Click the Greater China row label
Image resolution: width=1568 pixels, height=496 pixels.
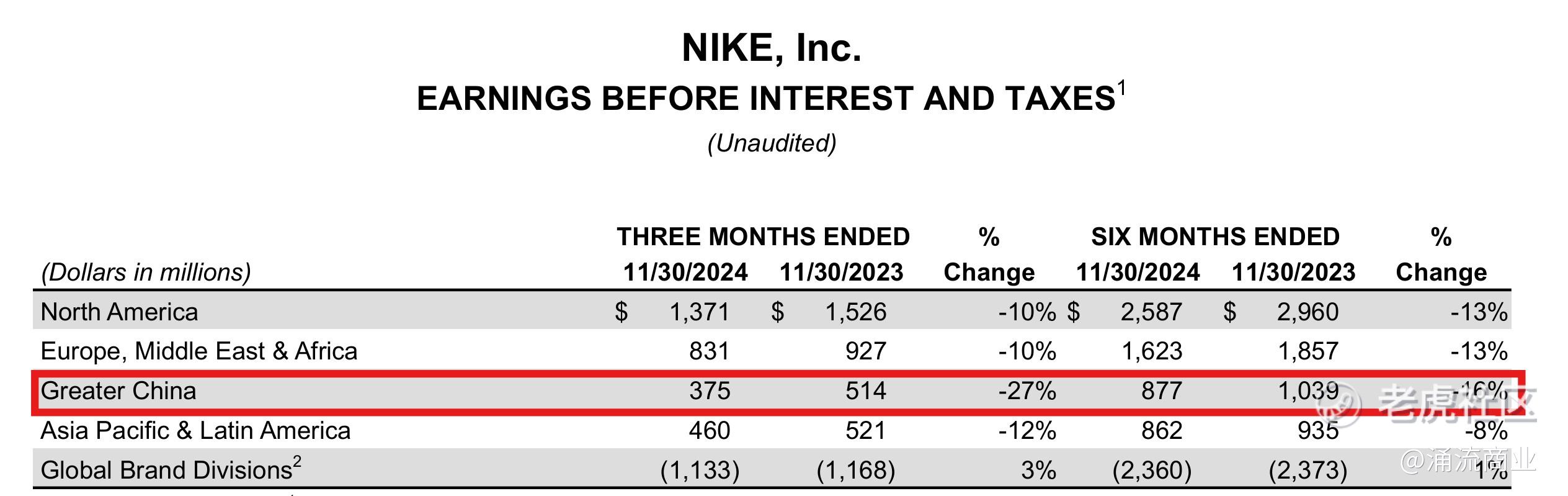(x=118, y=391)
